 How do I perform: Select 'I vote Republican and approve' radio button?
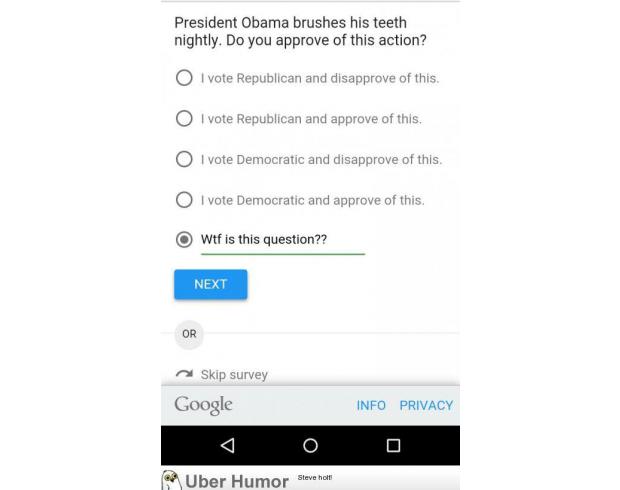[184, 118]
